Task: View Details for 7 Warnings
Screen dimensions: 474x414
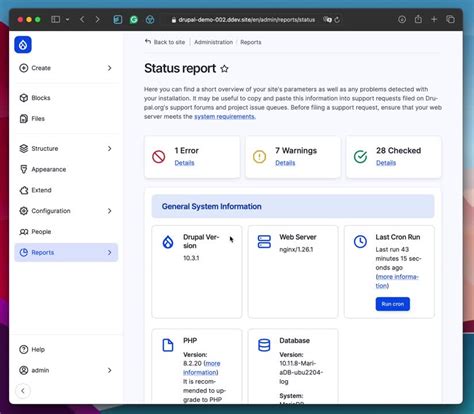Action: [x=285, y=163]
